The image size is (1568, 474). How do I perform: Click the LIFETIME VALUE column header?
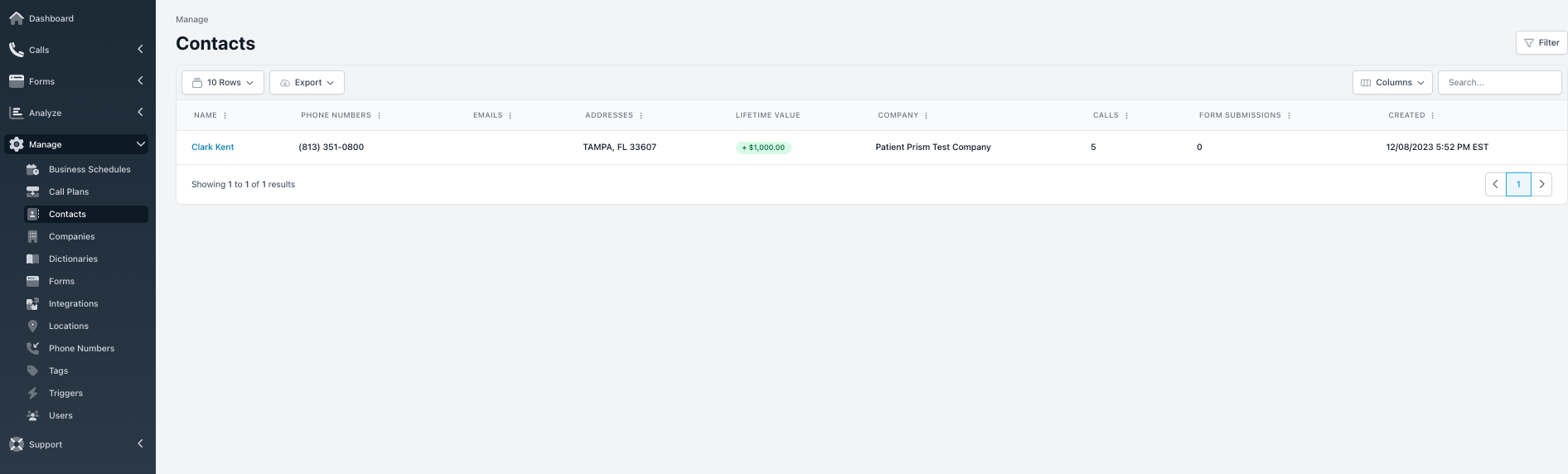tap(768, 116)
